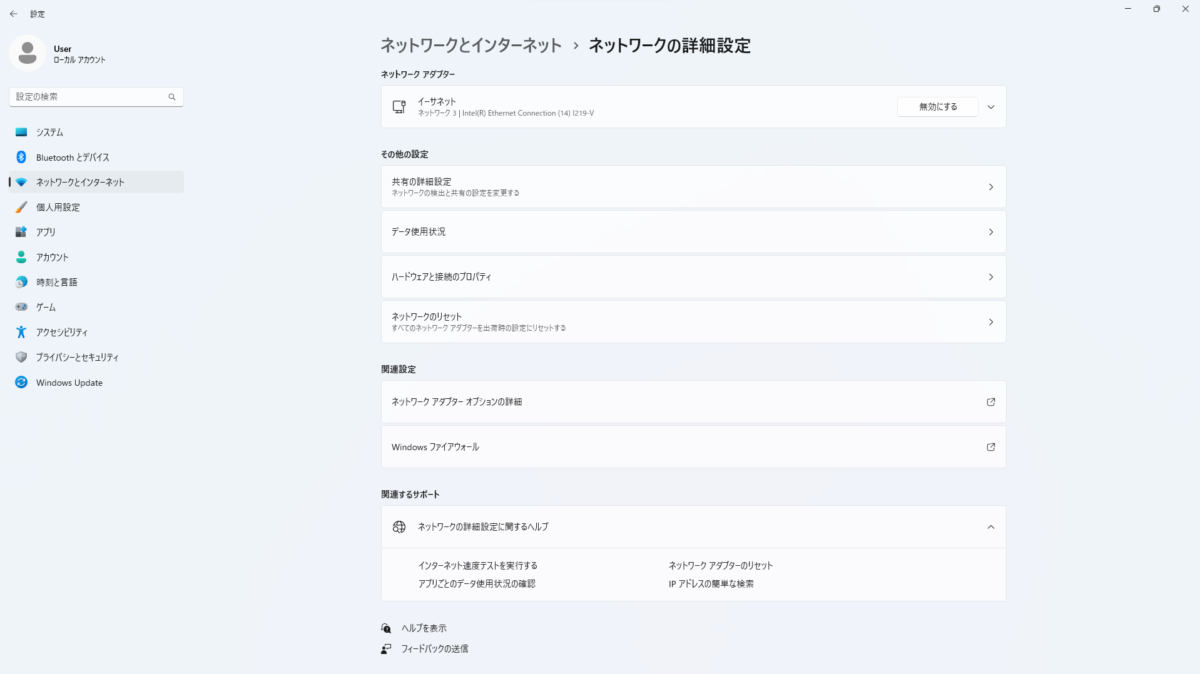Image resolution: width=1200 pixels, height=674 pixels.
Task: Click the User profile avatar
Action: tap(27, 53)
